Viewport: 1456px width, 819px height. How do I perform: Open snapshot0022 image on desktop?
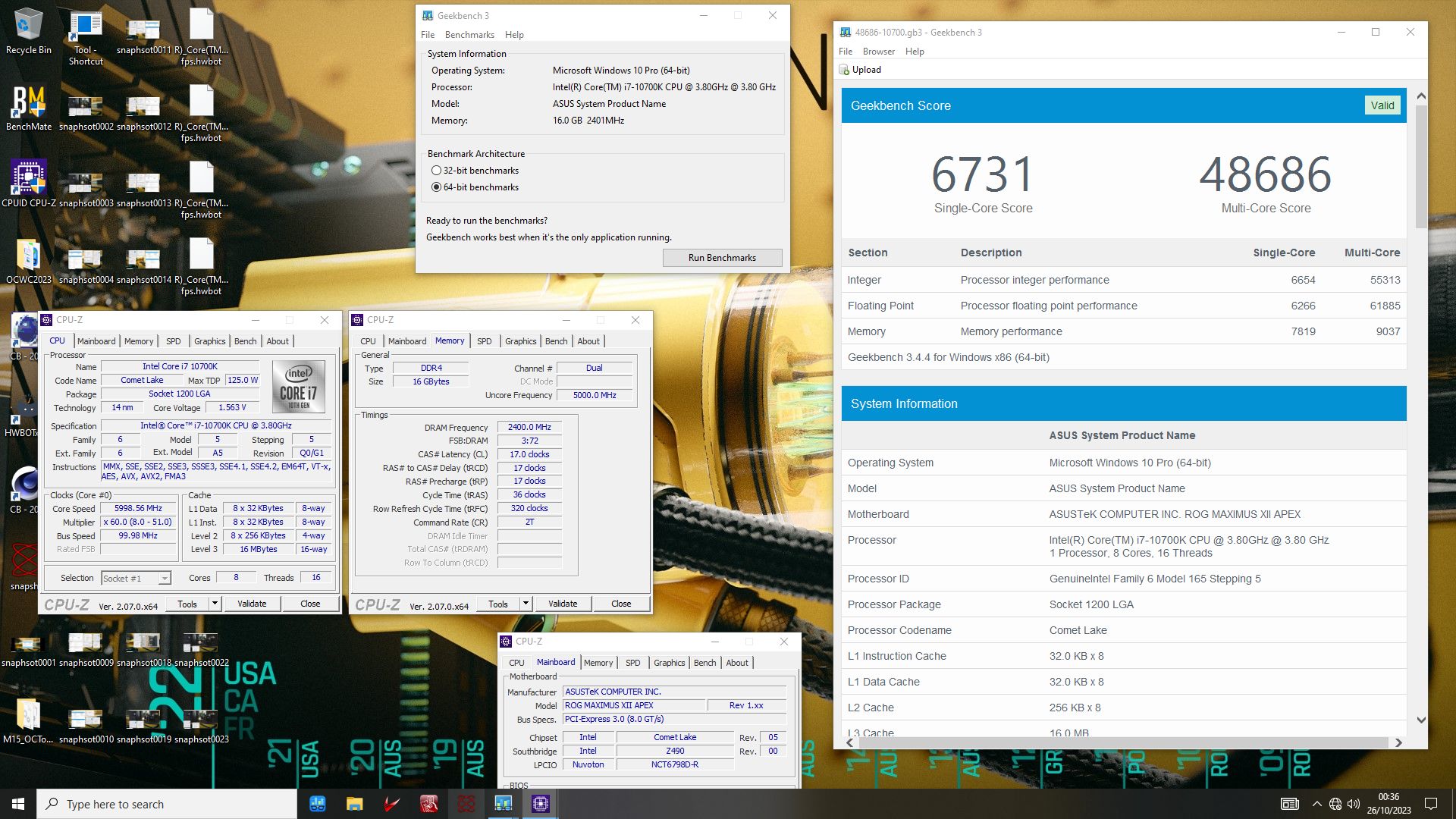coord(201,649)
